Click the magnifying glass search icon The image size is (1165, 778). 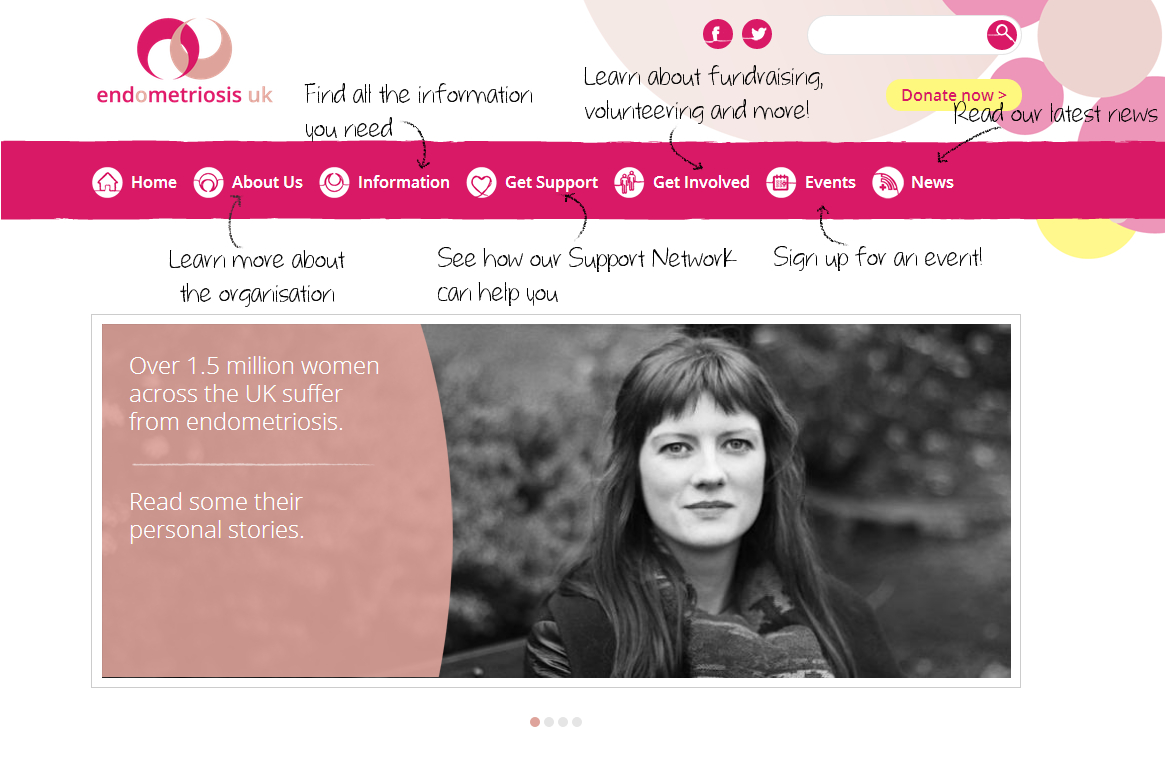(1002, 34)
